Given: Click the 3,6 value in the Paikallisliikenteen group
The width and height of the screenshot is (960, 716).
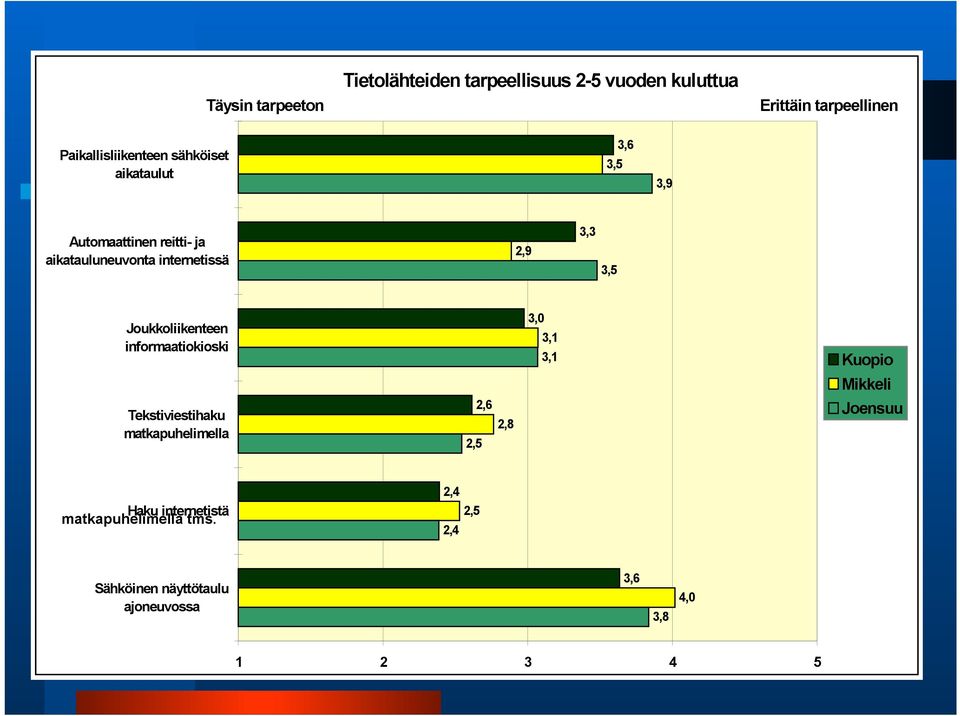Looking at the screenshot, I should pos(626,145).
